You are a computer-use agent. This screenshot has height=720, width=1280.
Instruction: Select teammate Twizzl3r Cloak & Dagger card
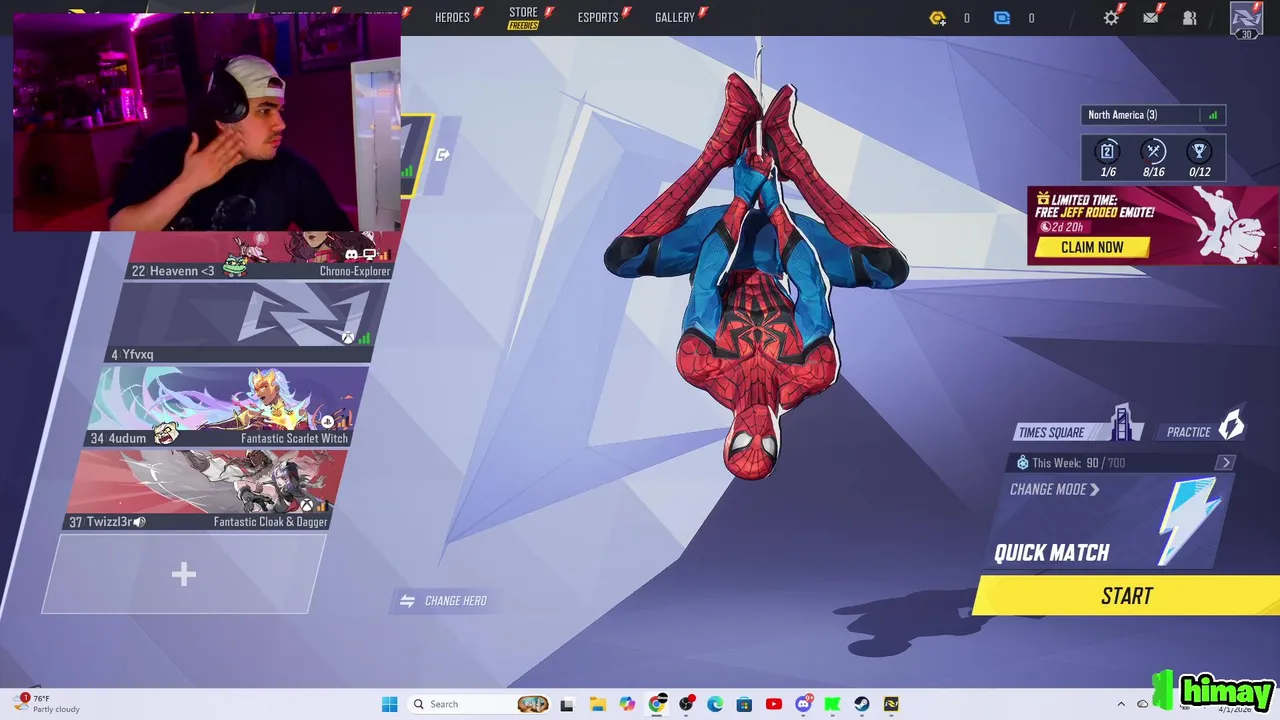tap(206, 490)
